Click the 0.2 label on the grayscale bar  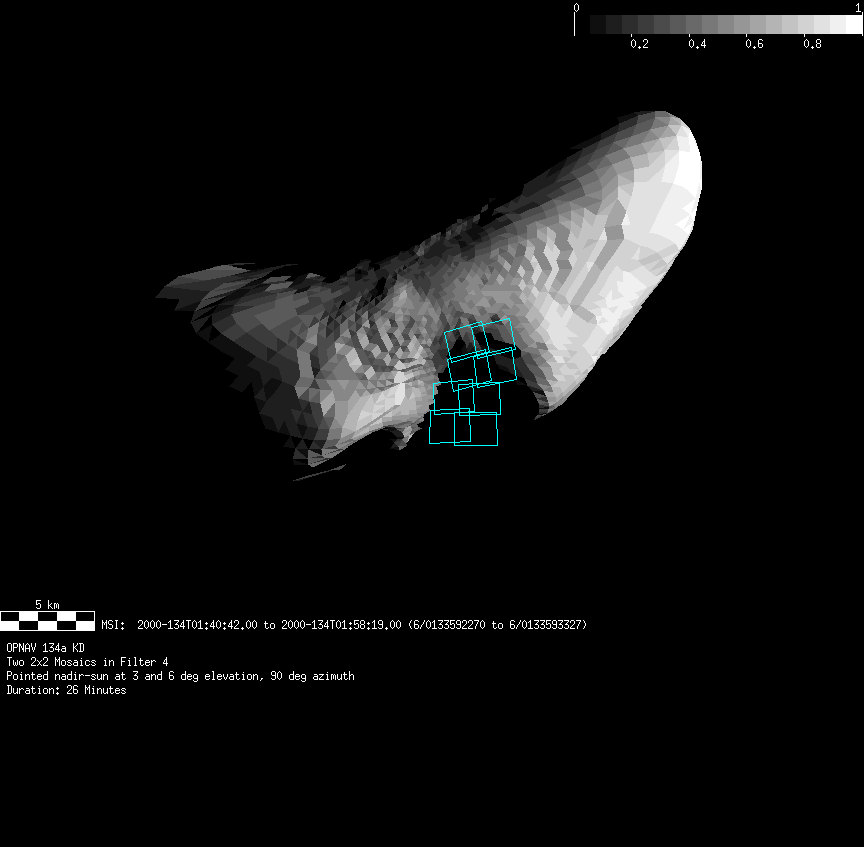pyautogui.click(x=639, y=44)
